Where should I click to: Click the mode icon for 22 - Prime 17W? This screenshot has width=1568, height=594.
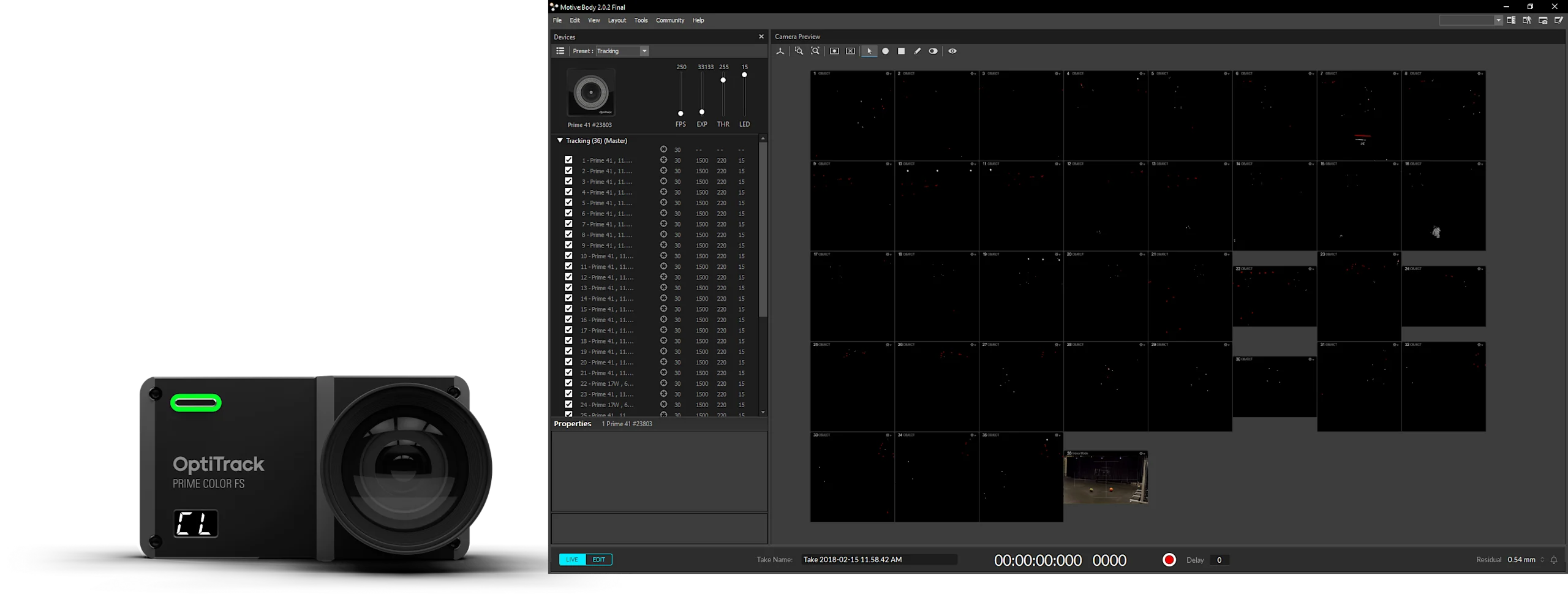coord(663,383)
